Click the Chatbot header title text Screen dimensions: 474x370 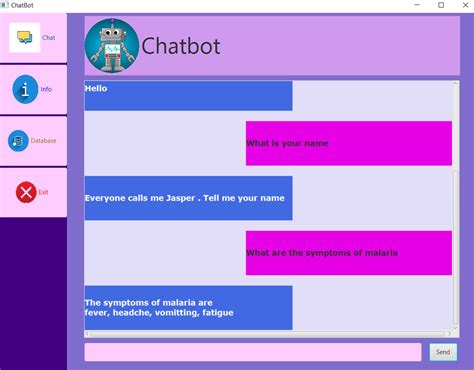click(x=181, y=46)
